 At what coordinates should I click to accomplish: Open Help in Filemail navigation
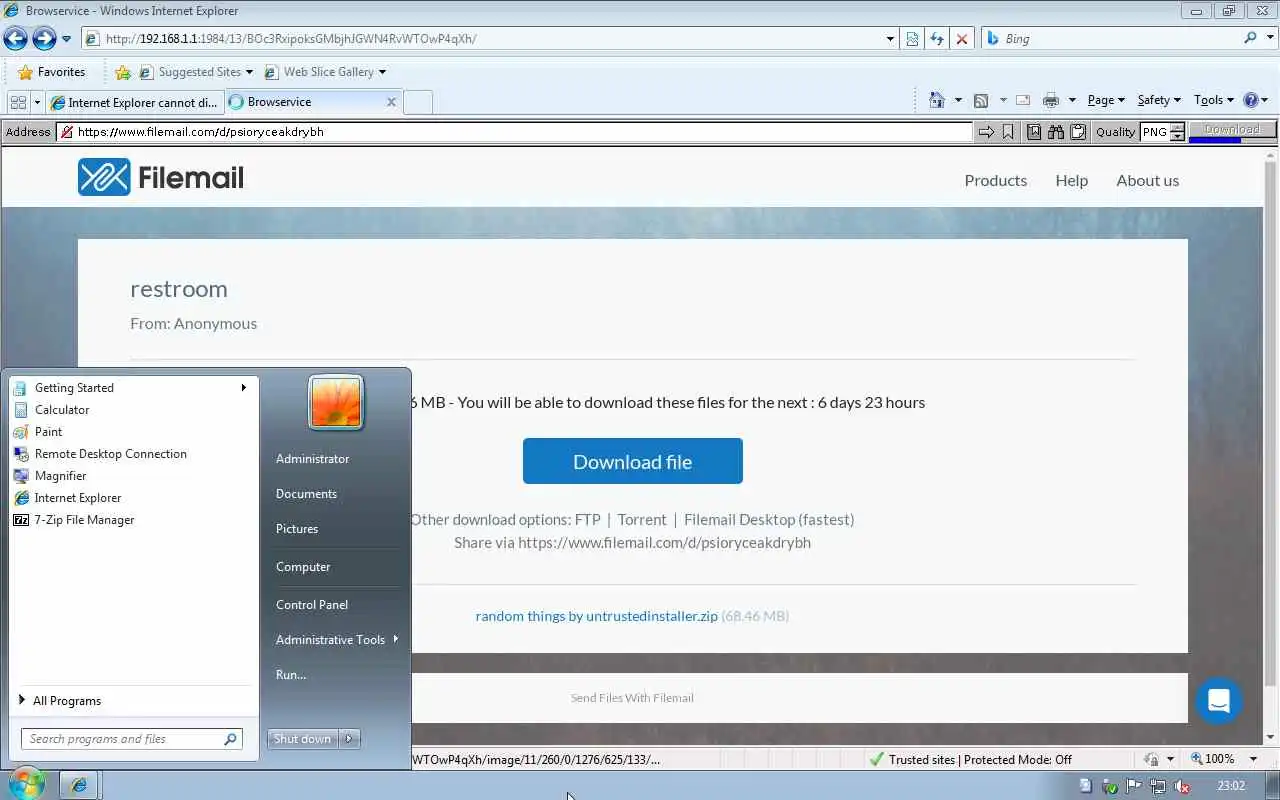click(x=1071, y=180)
